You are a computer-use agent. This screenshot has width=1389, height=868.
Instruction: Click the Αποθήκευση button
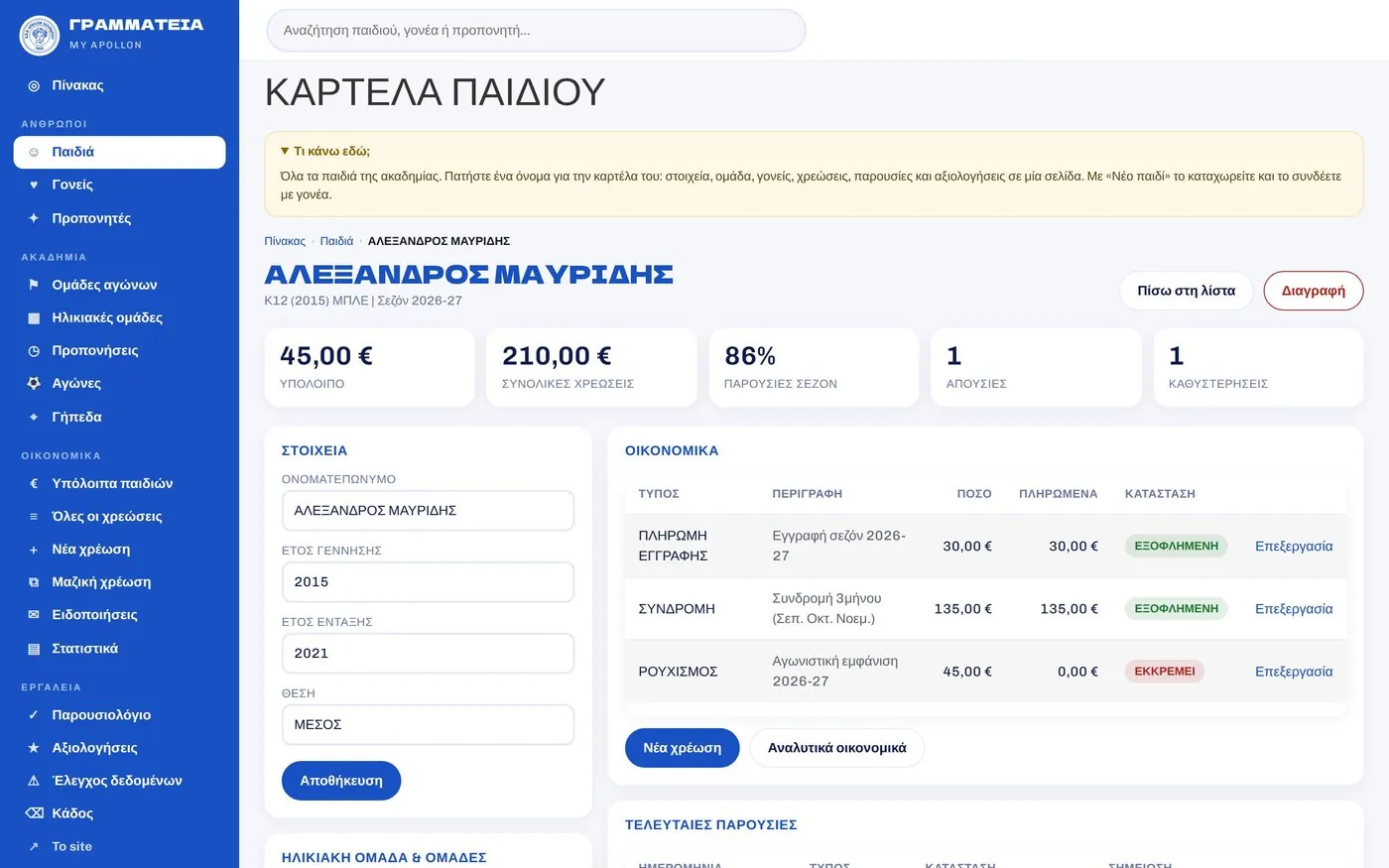[341, 781]
